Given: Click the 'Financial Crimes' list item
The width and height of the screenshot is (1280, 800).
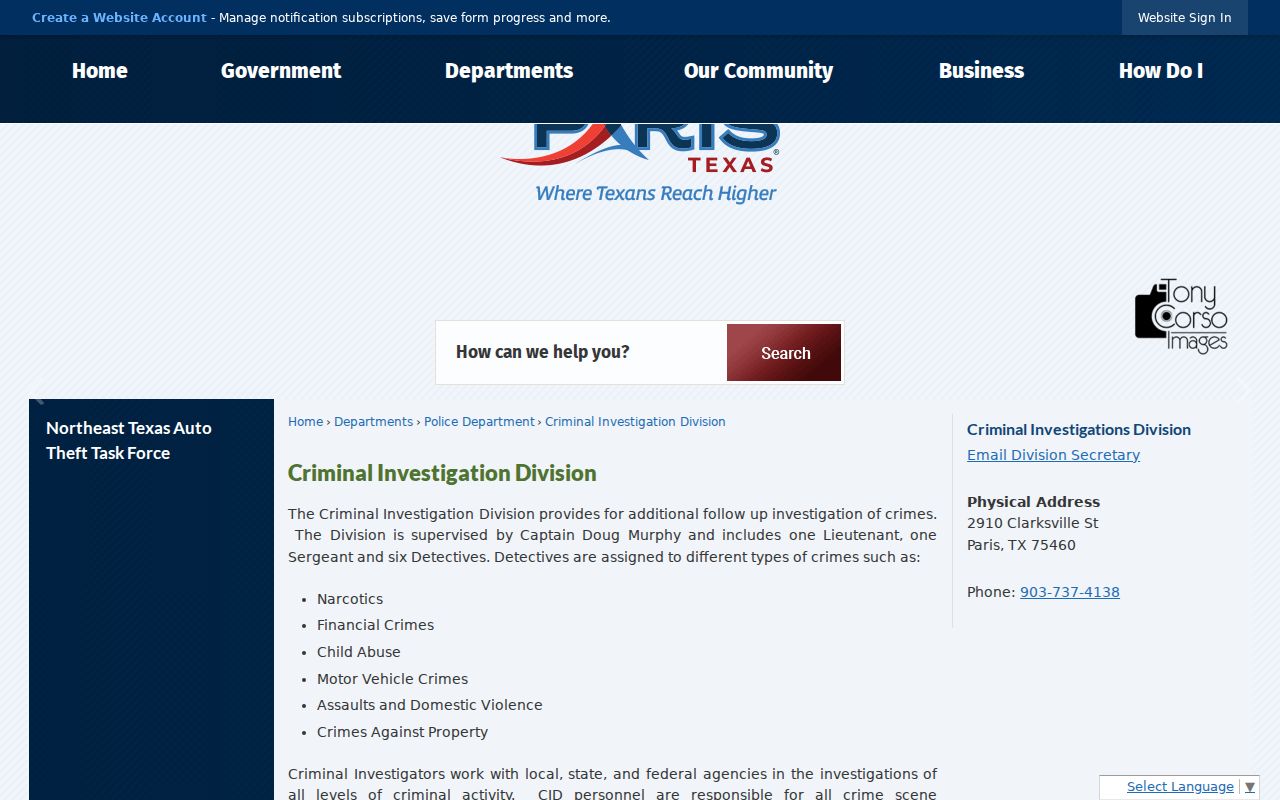Looking at the screenshot, I should [375, 625].
